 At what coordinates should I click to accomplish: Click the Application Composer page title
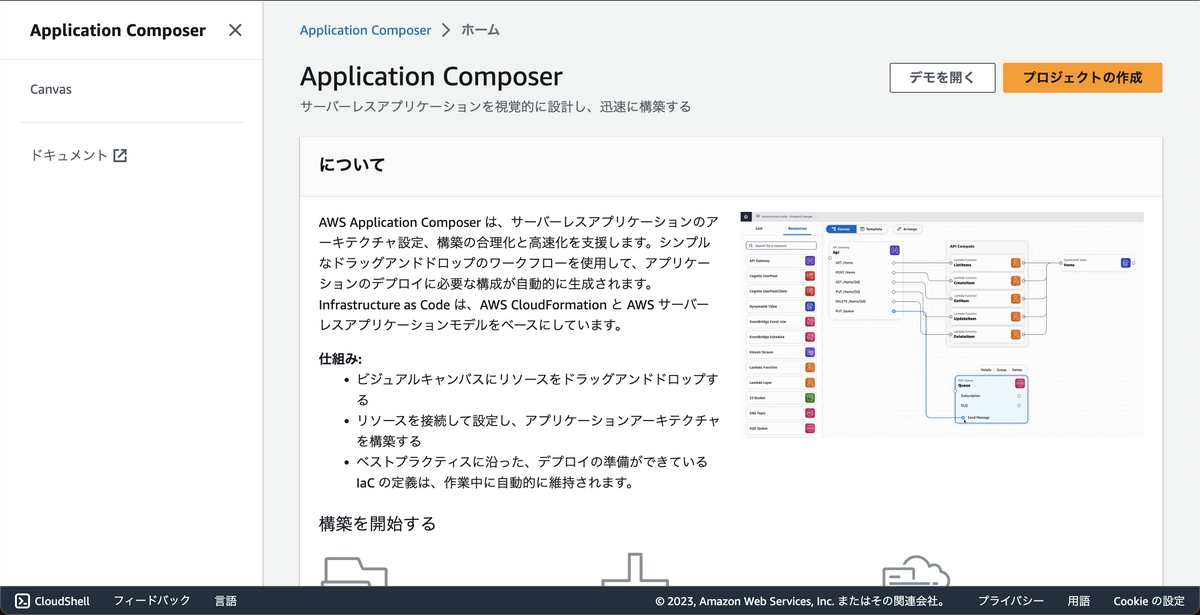[431, 77]
